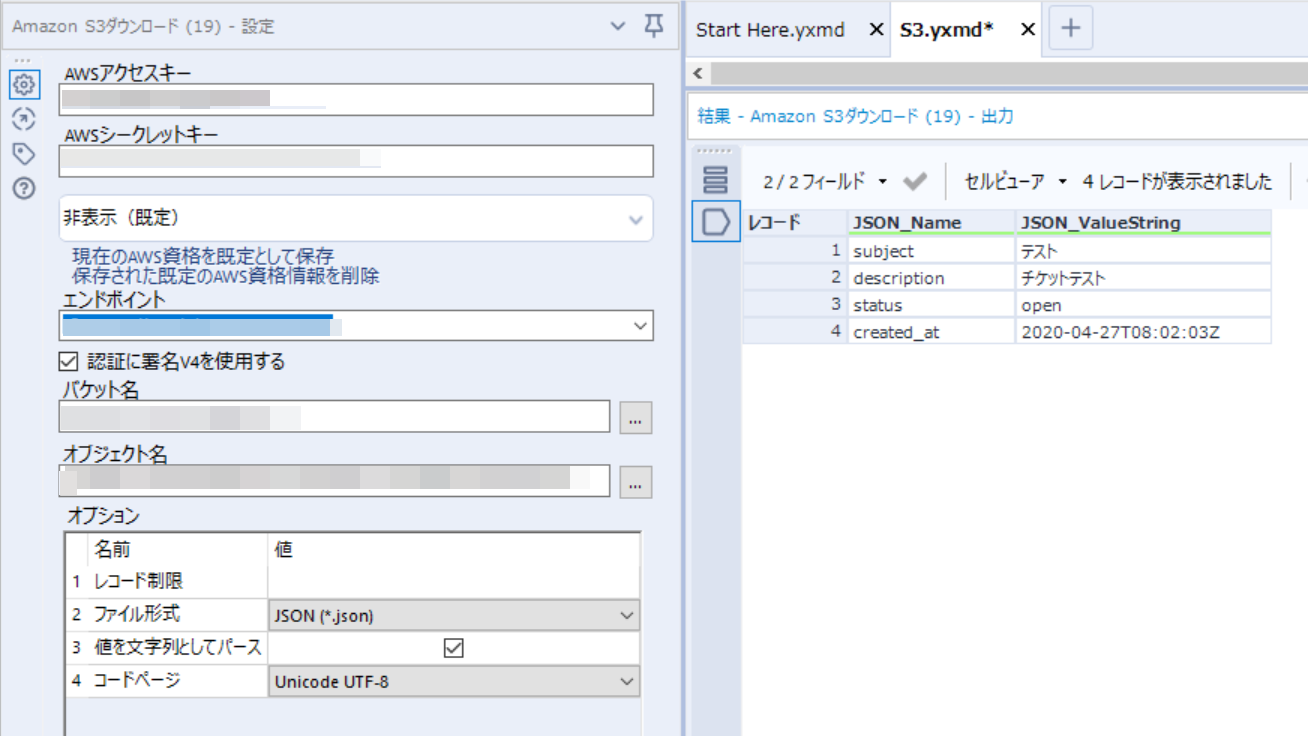Apply data manipulations with the checkmark icon
1308x736 pixels.
tap(916, 181)
